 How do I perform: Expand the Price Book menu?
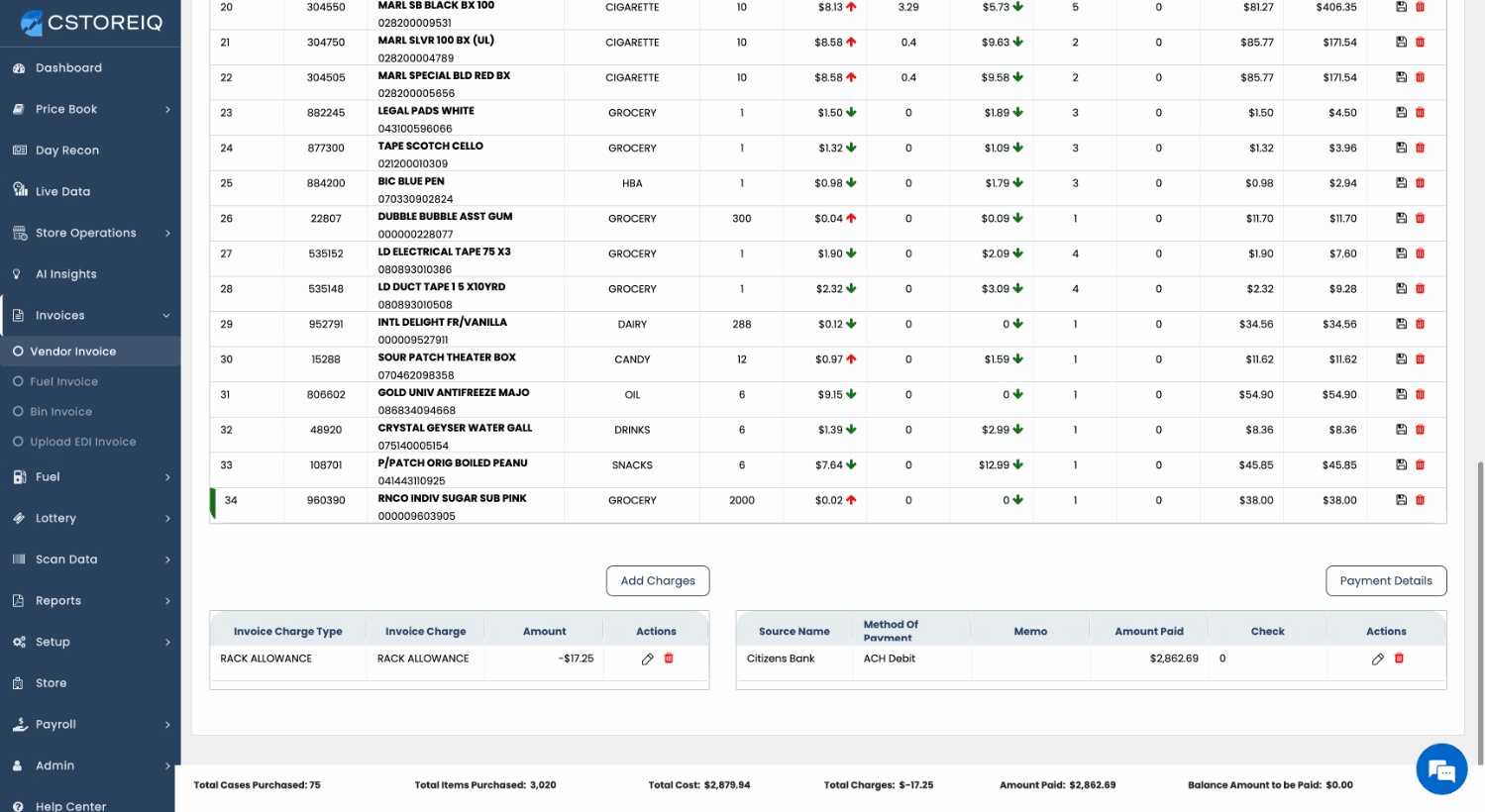91,110
